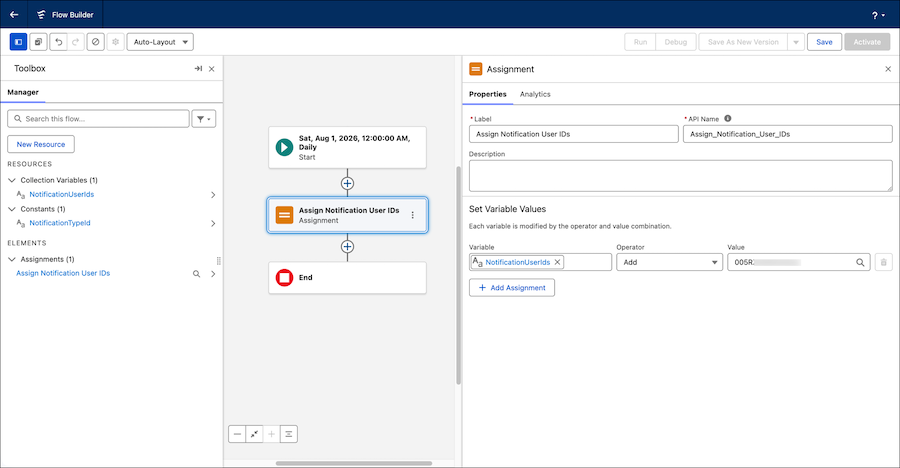Expand chevron for Assign Notification User IDs
Image resolution: width=900 pixels, height=468 pixels.
pos(213,274)
